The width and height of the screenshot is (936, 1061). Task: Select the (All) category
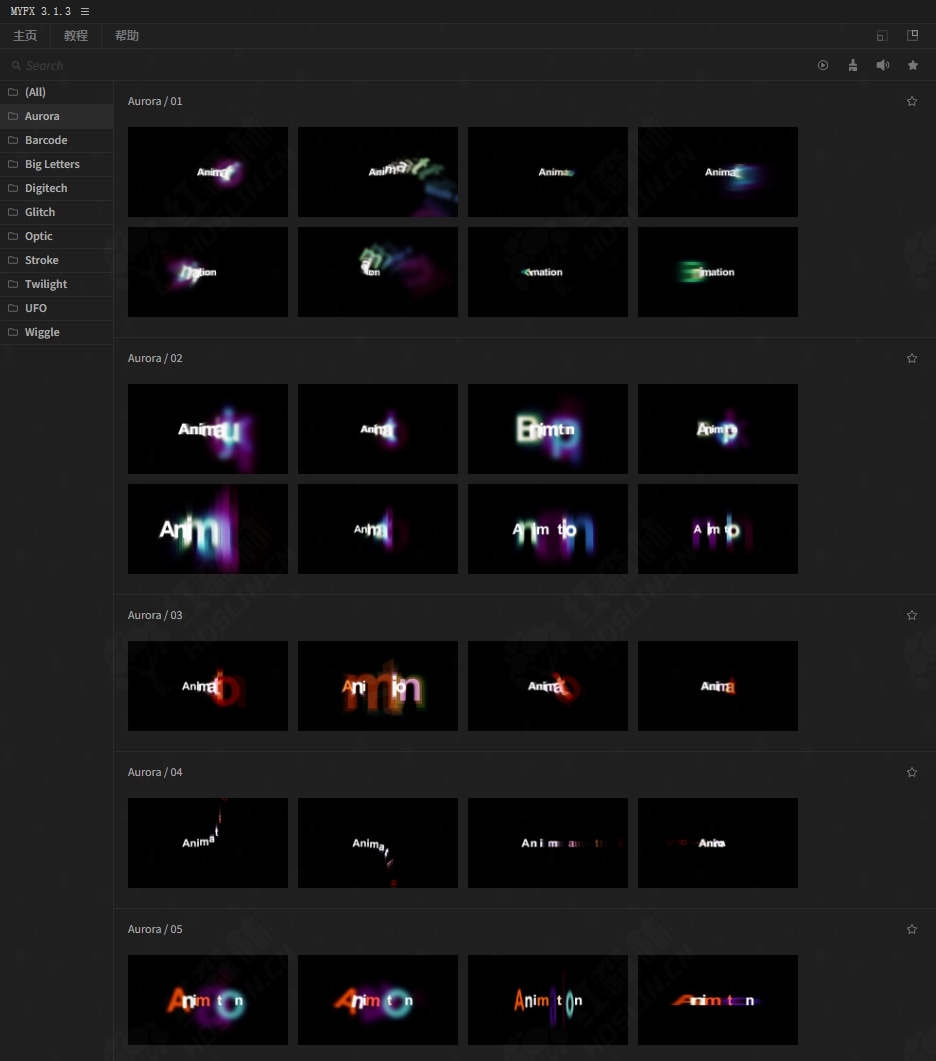tap(57, 92)
